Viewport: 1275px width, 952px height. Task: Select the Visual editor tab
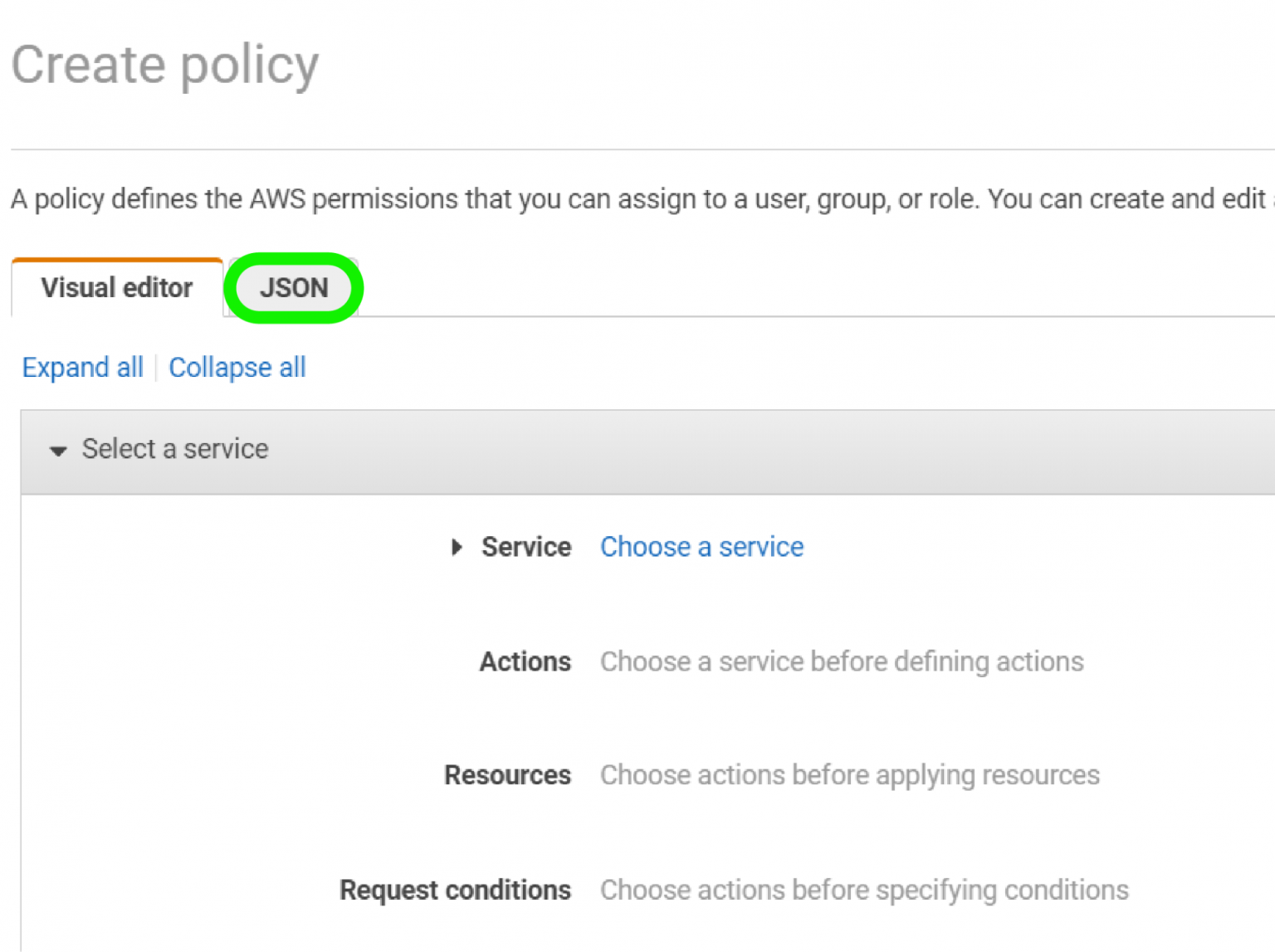[116, 288]
